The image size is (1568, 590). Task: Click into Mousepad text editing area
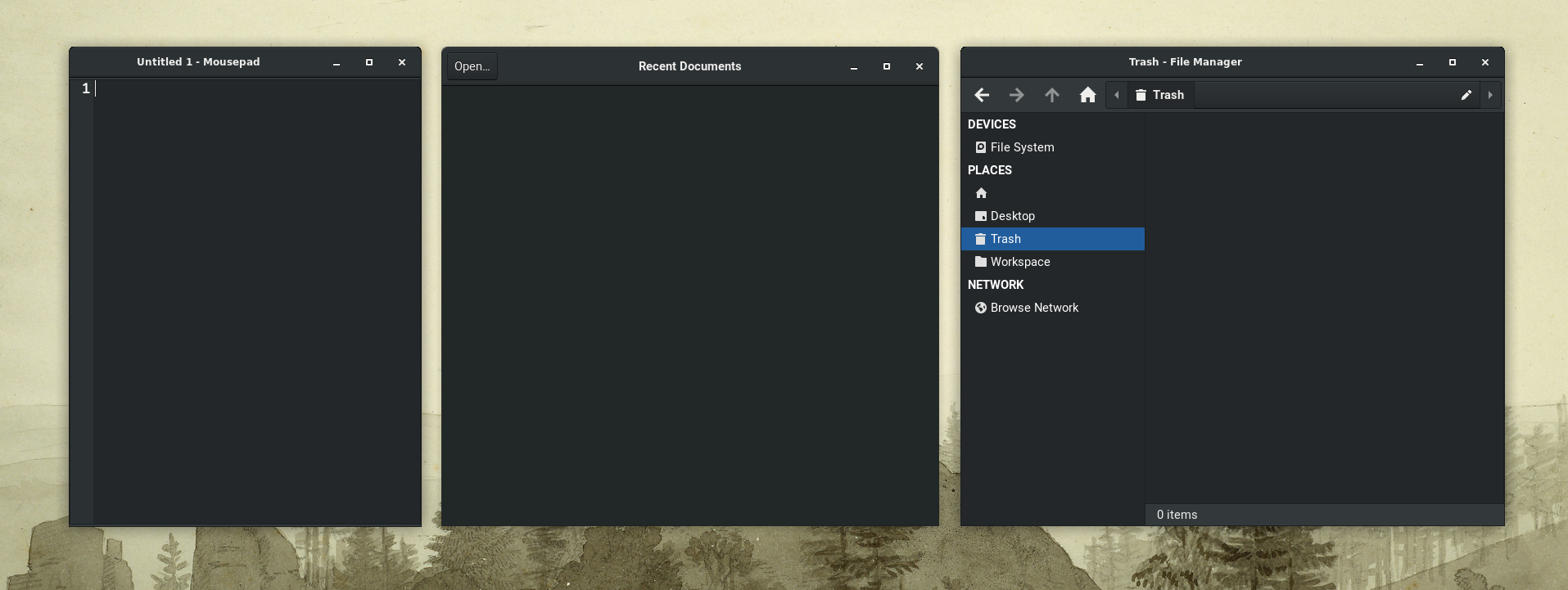[257, 301]
